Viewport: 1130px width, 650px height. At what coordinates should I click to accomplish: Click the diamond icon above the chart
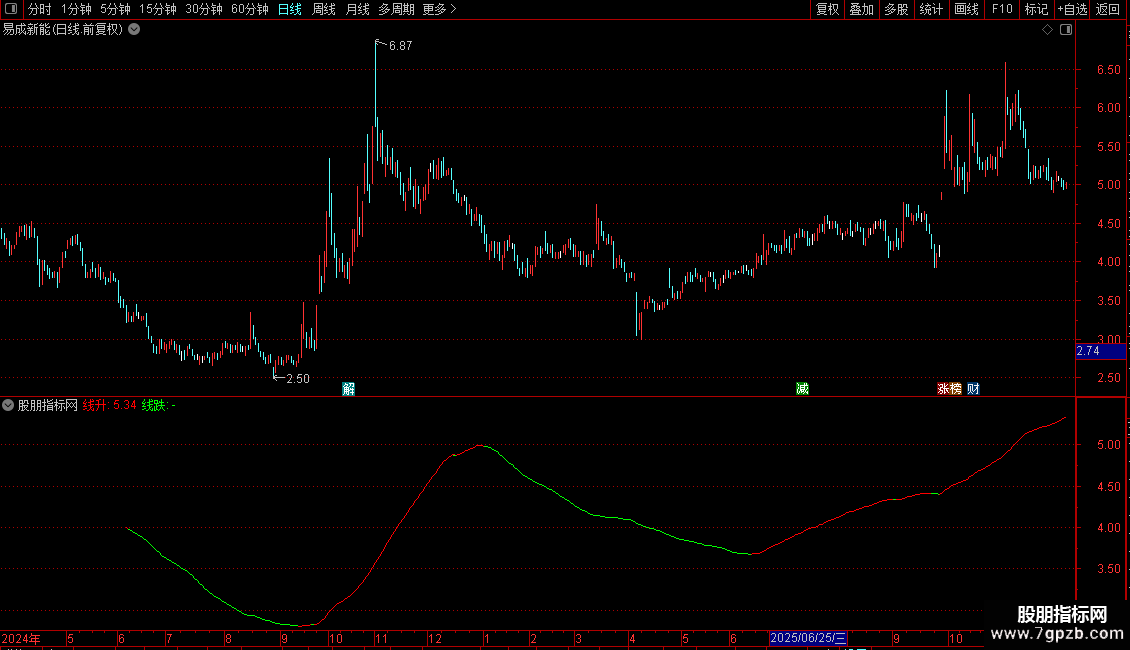1047,30
